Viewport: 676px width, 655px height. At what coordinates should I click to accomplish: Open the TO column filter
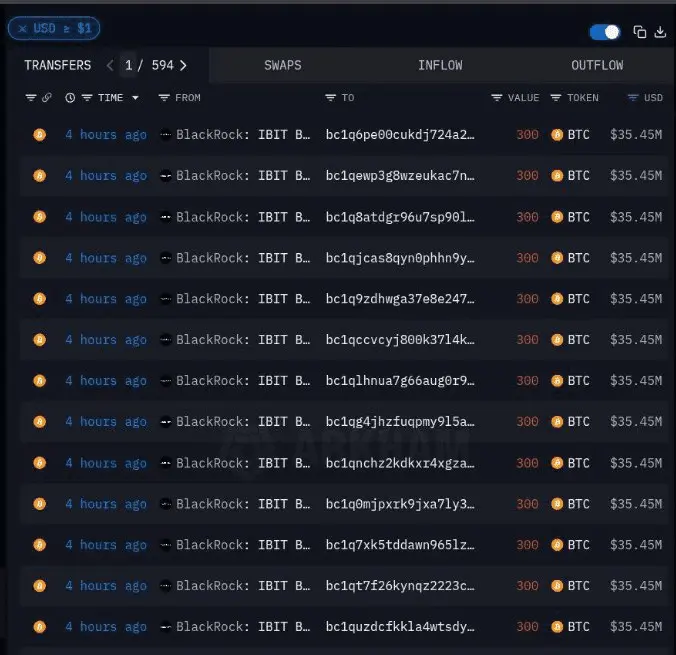click(330, 98)
